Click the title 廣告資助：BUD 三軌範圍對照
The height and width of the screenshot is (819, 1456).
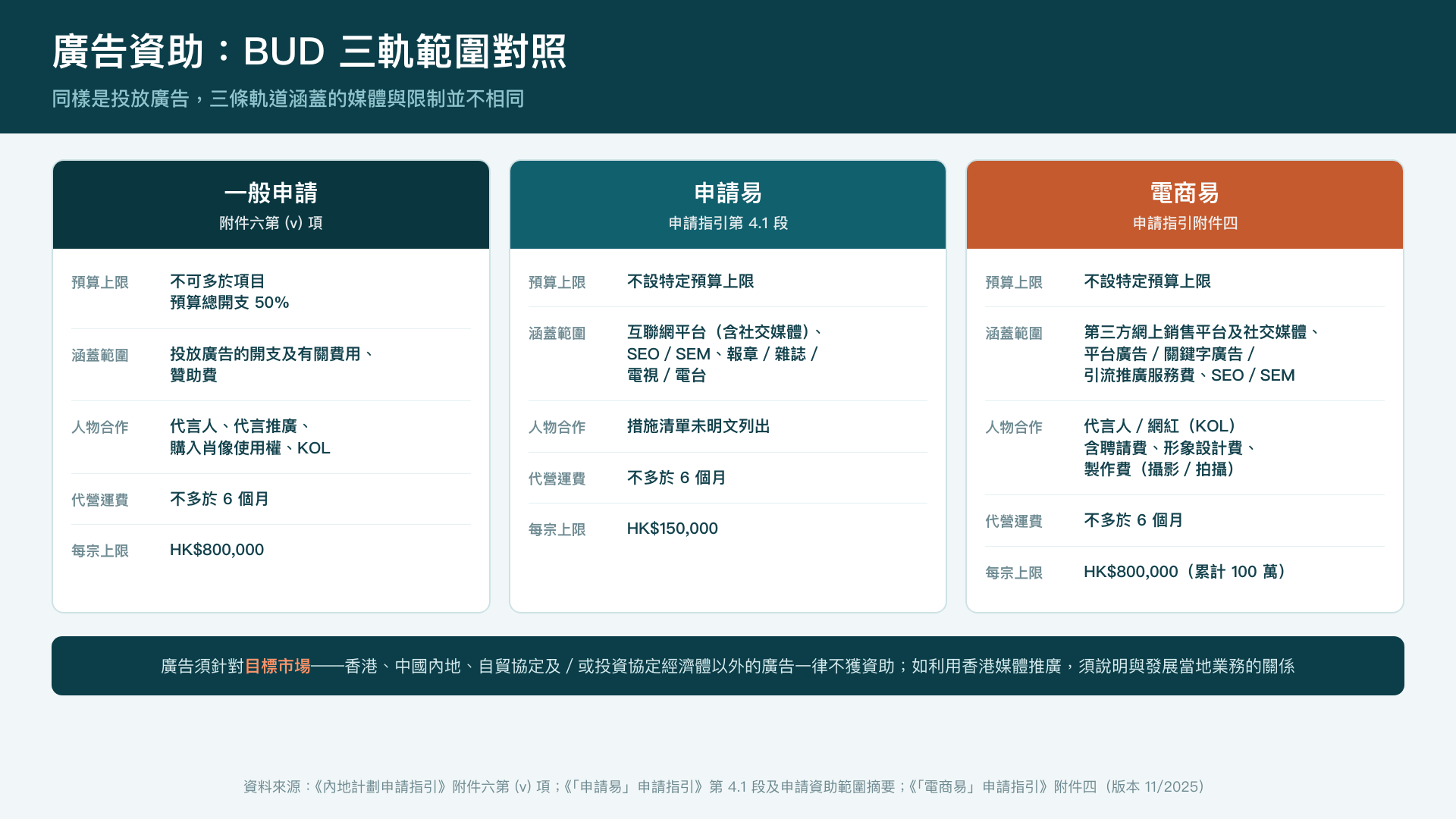pos(309,52)
